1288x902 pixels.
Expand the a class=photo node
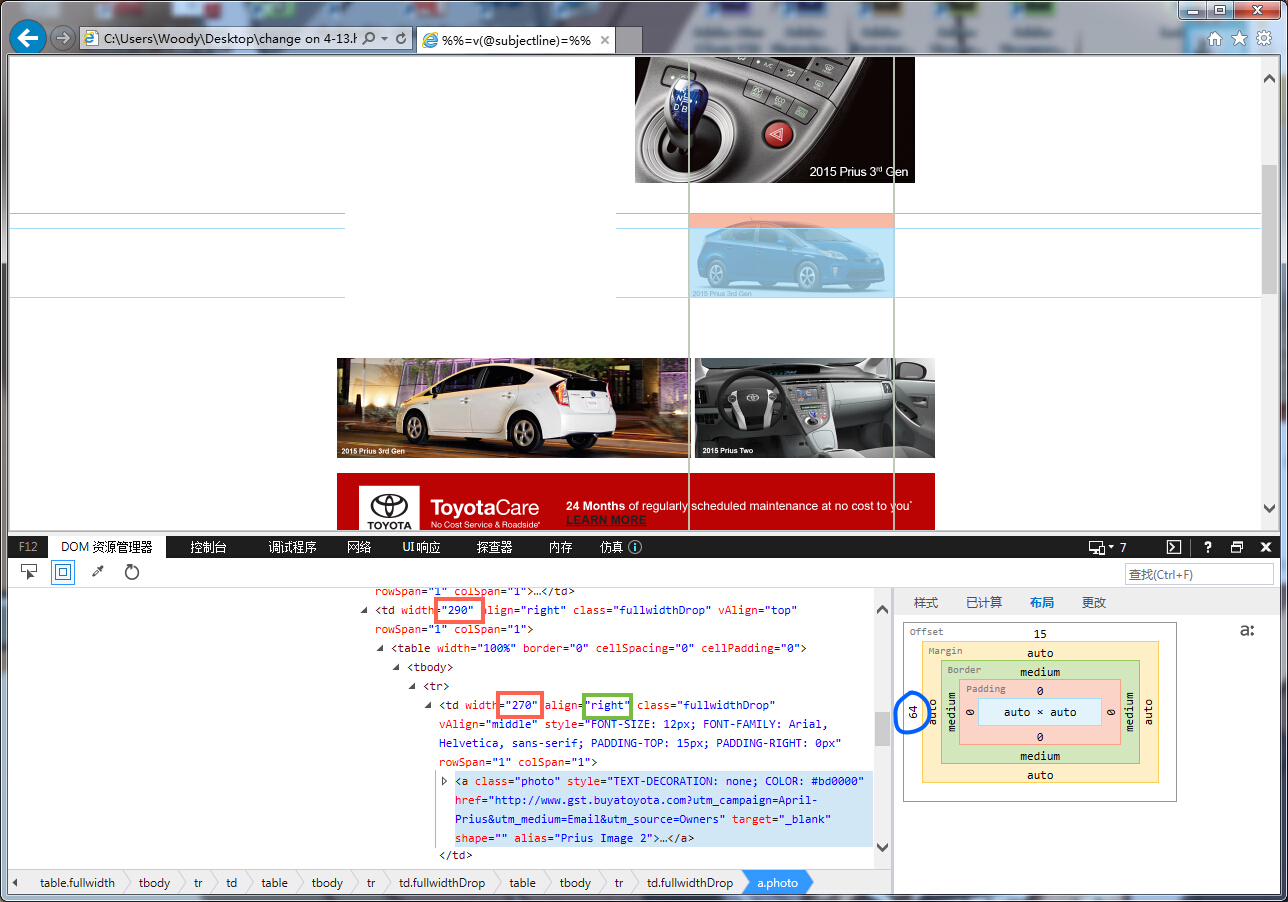445,781
